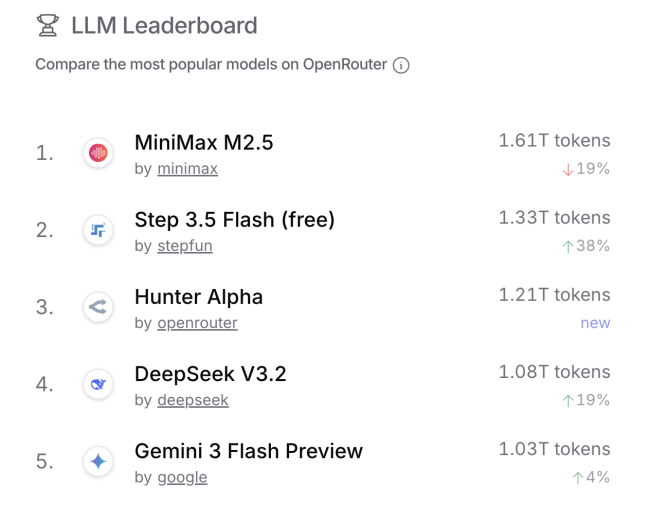
Task: Visit the stepfun author link
Action: [184, 246]
